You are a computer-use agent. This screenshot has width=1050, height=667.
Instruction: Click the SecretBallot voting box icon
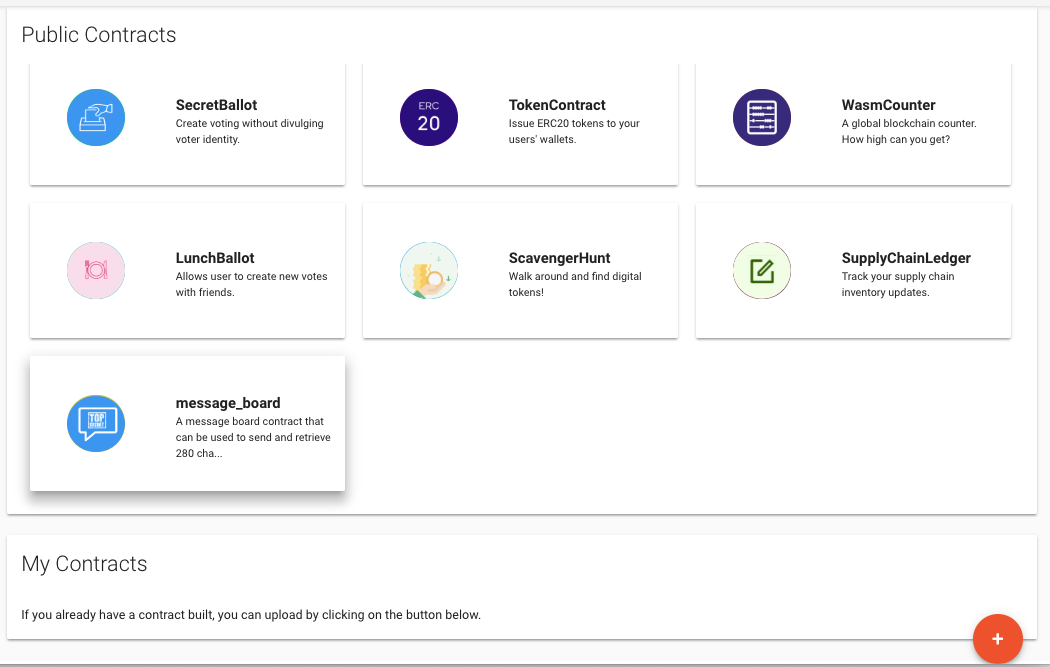96,117
